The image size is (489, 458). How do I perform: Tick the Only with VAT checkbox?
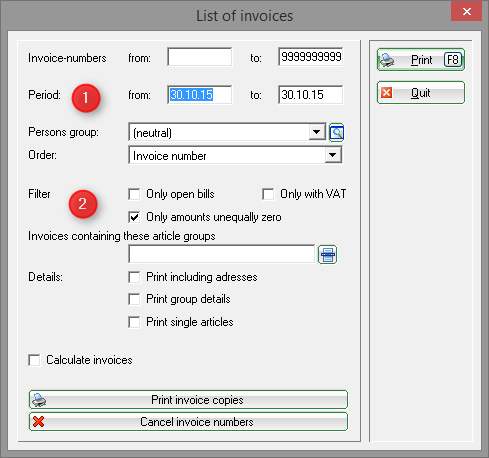pyautogui.click(x=268, y=194)
